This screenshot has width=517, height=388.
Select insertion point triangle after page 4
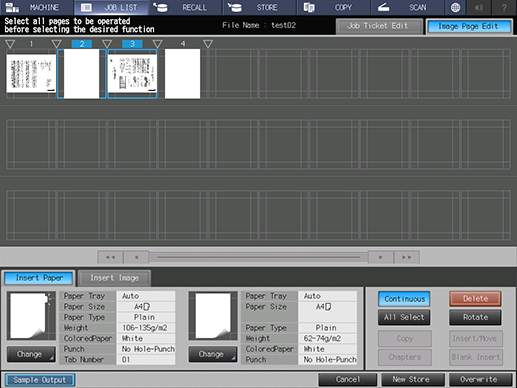[x=208, y=44]
